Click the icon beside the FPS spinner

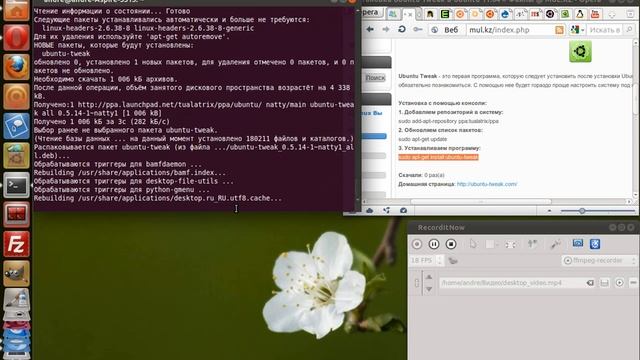tap(453, 260)
